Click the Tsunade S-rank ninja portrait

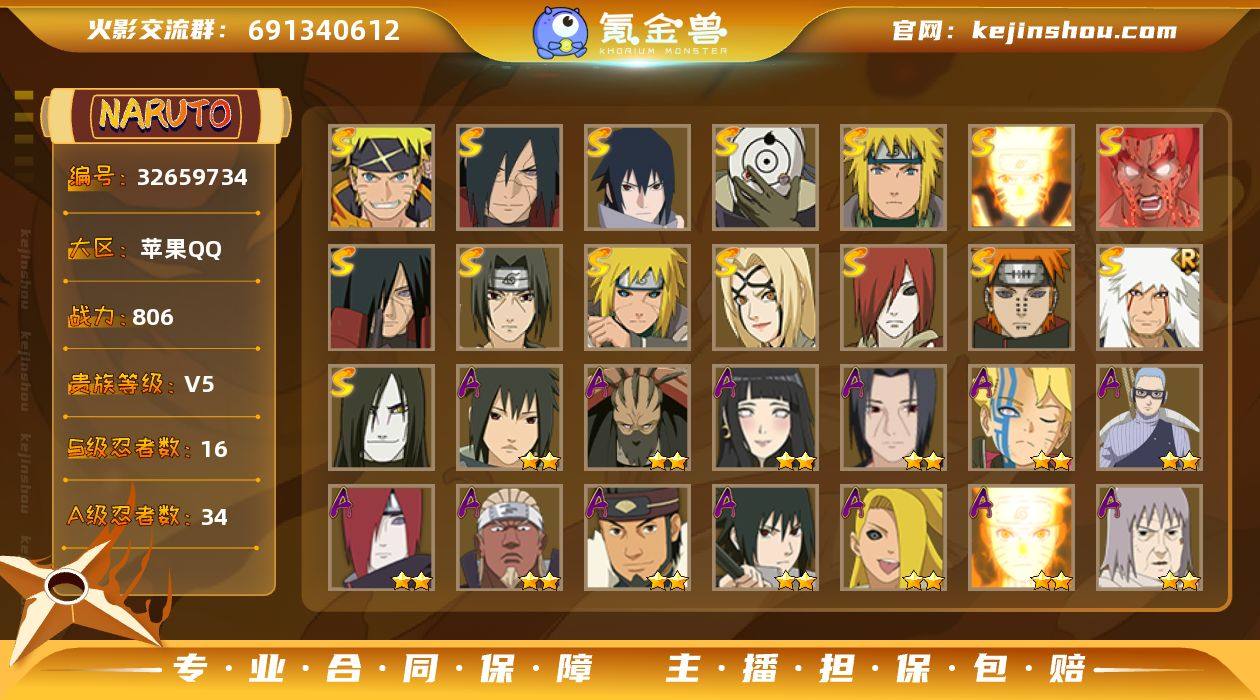765,297
